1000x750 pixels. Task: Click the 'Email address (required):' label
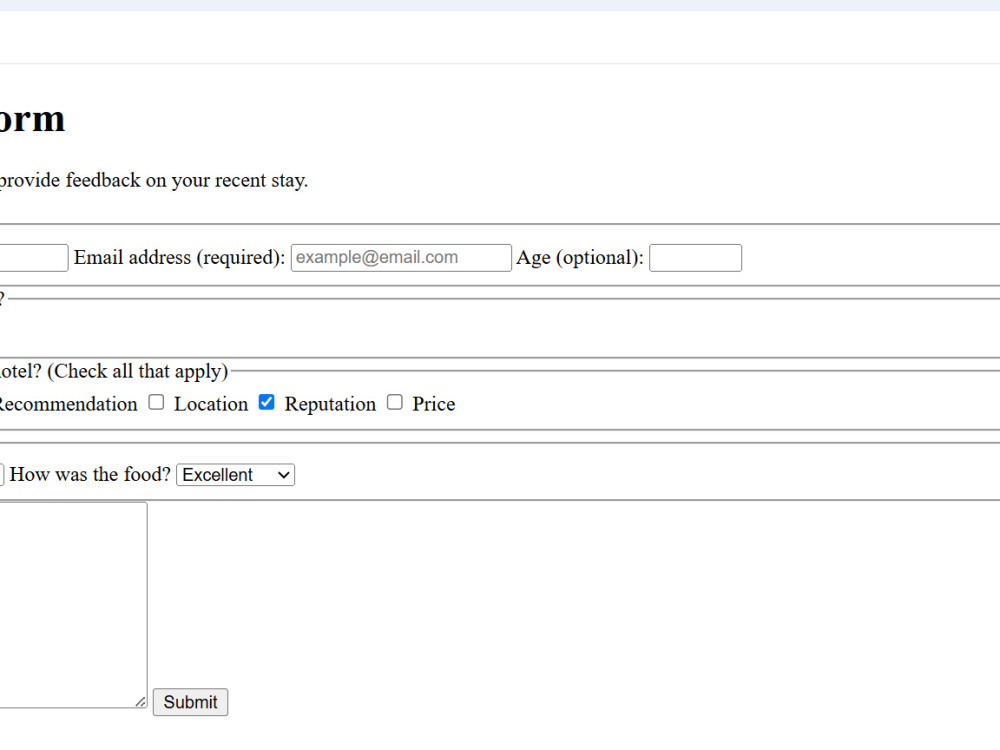179,258
